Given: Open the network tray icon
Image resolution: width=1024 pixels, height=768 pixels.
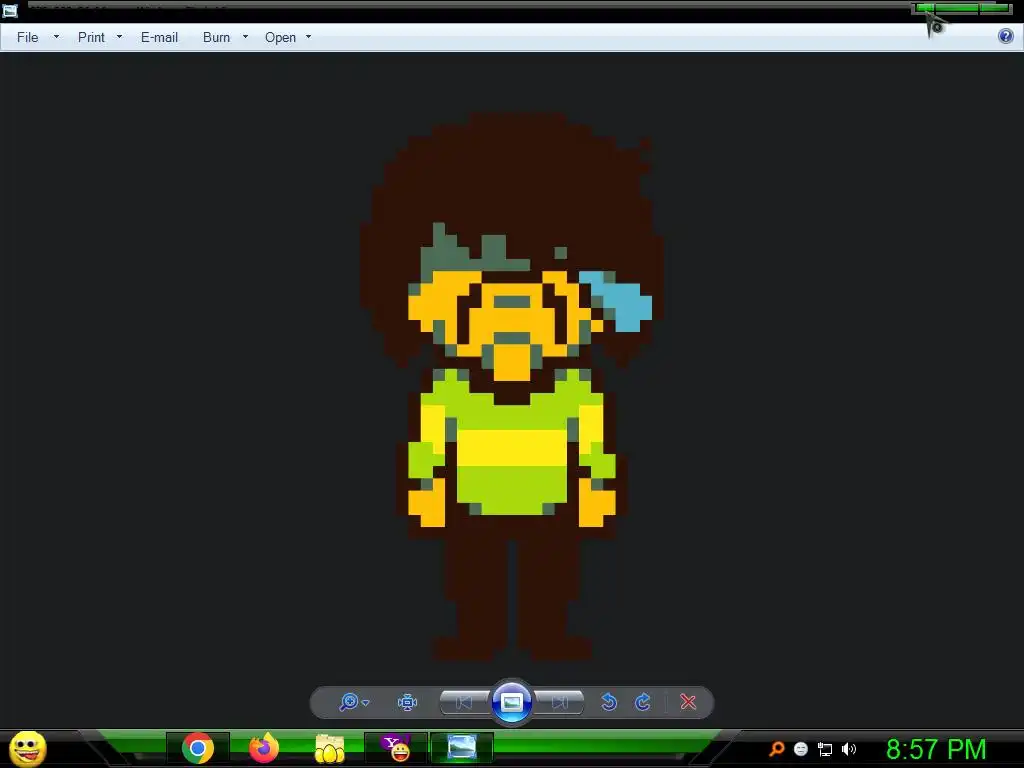Looking at the screenshot, I should pyautogui.click(x=825, y=749).
